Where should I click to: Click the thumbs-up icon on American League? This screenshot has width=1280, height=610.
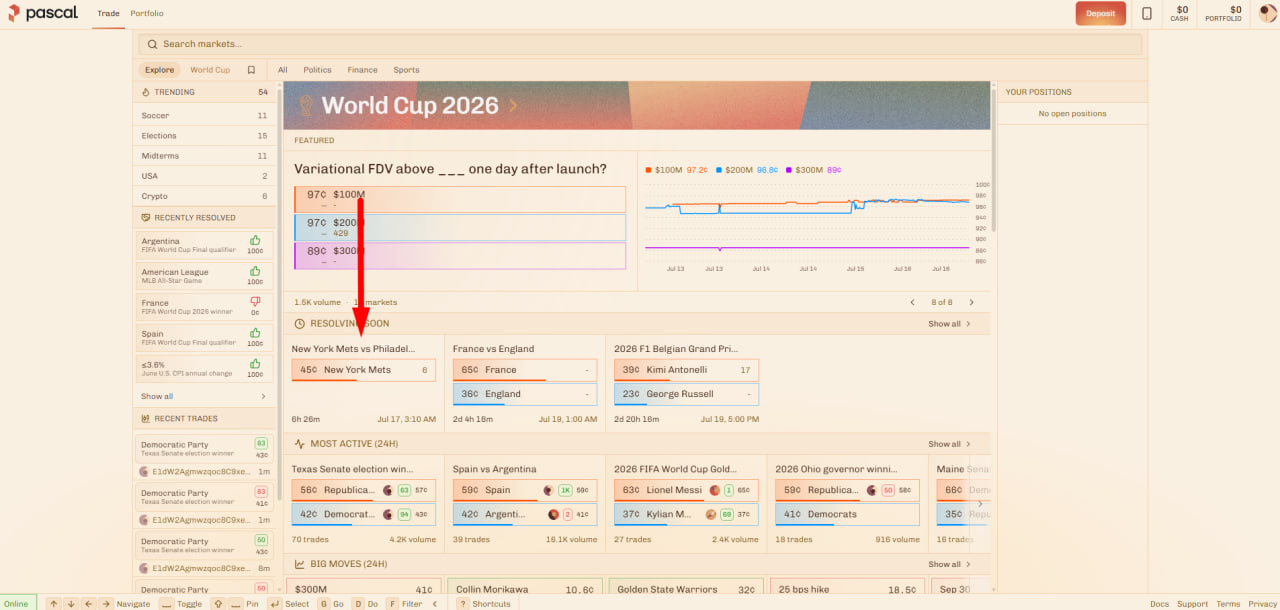point(255,272)
